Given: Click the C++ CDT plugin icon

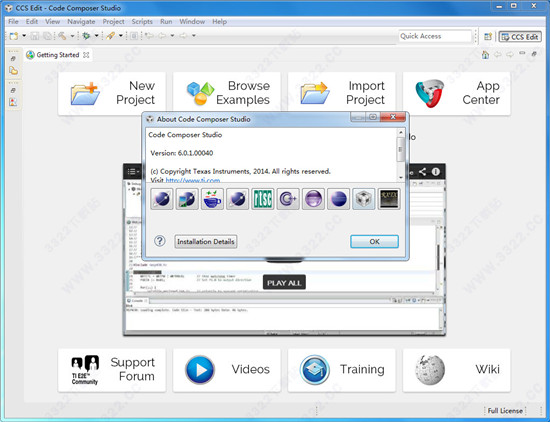Looking at the screenshot, I should 288,199.
